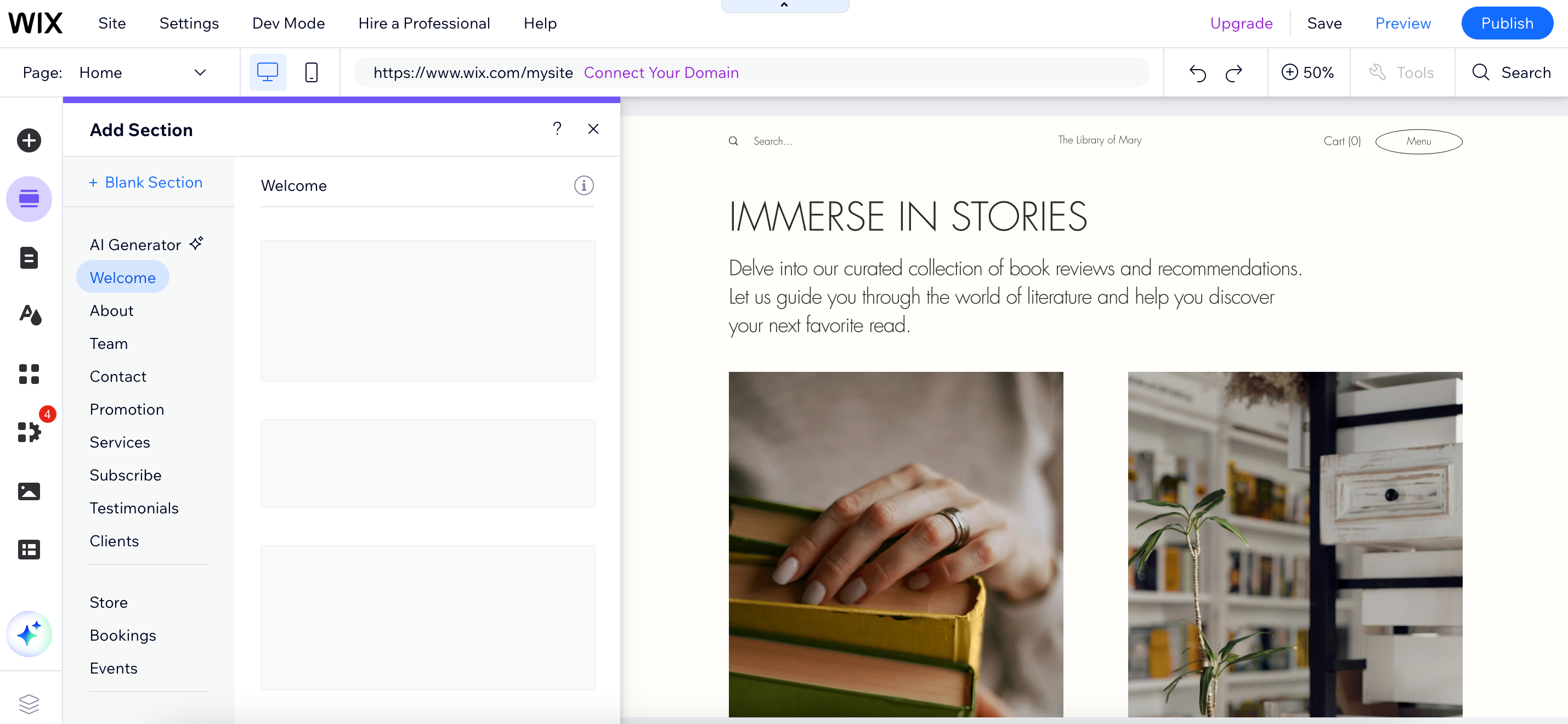Click the Wix logo
The height and width of the screenshot is (724, 1568).
35,23
